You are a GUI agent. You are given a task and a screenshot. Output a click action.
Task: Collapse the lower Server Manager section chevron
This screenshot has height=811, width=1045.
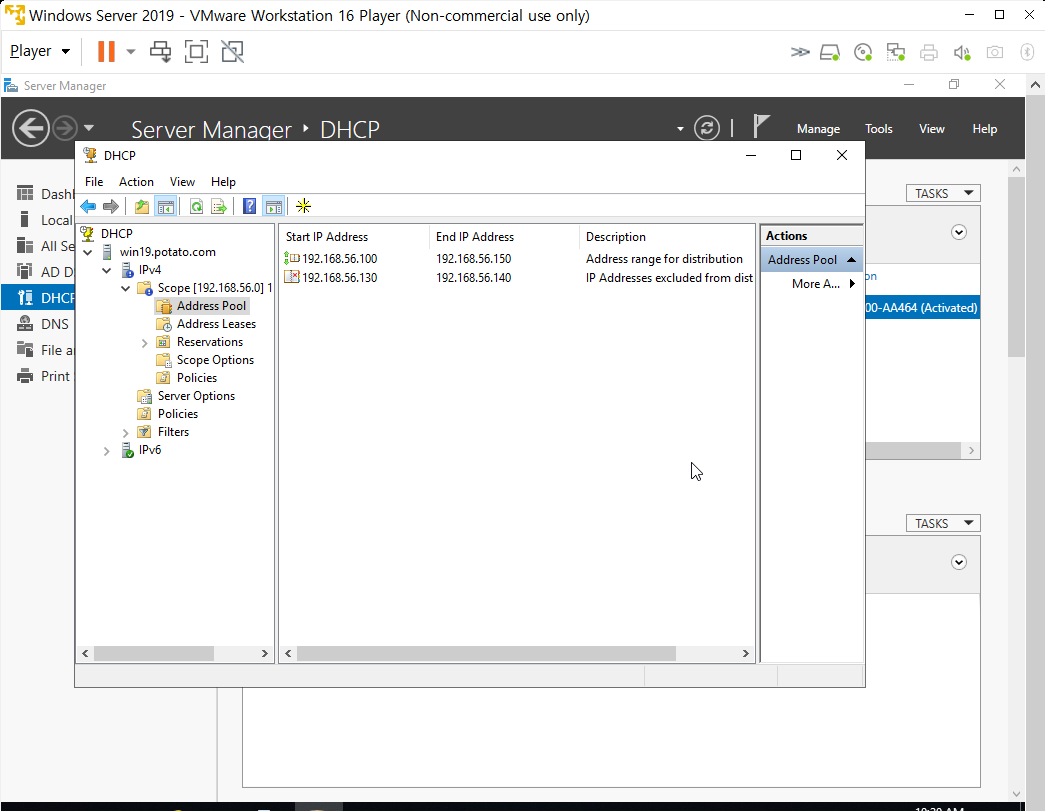(x=959, y=562)
